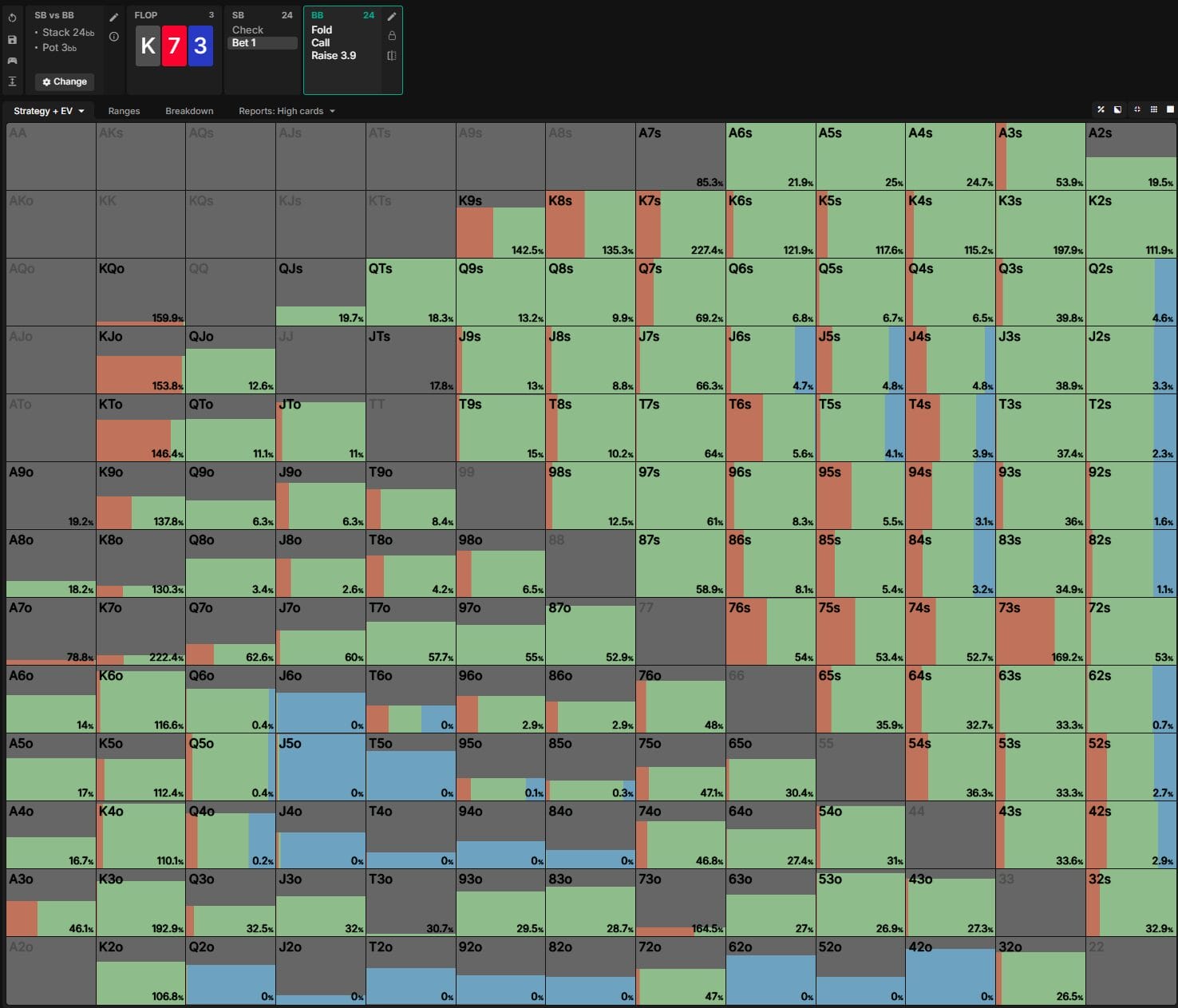The image size is (1178, 1008).
Task: Click the vertical collapse height icon
Action: (12, 81)
